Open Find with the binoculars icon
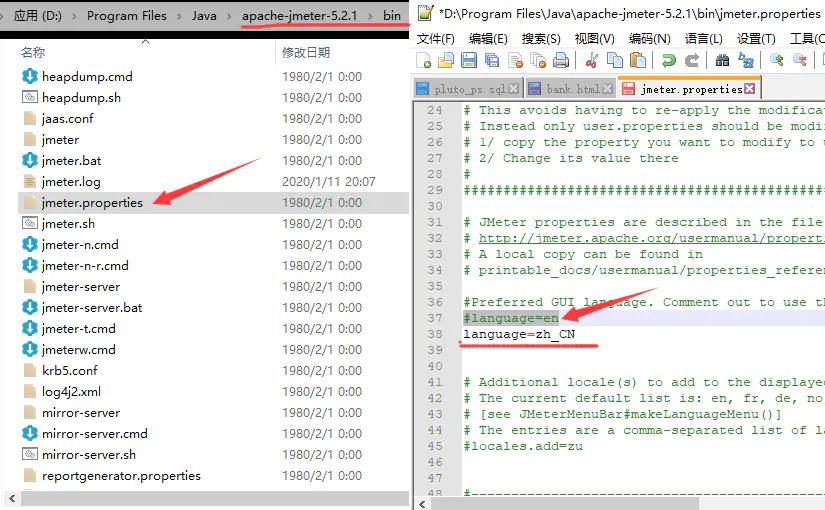Image resolution: width=825 pixels, height=510 pixels. [722, 61]
